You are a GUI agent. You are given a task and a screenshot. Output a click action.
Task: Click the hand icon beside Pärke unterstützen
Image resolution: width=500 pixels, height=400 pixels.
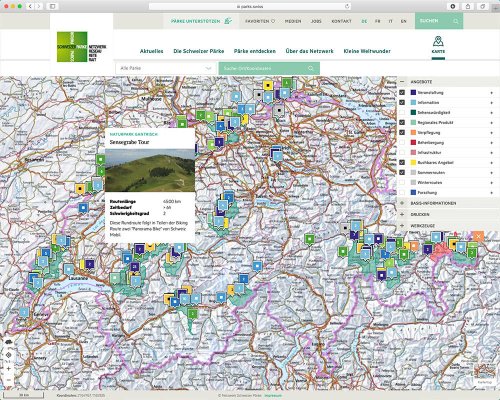[228, 21]
